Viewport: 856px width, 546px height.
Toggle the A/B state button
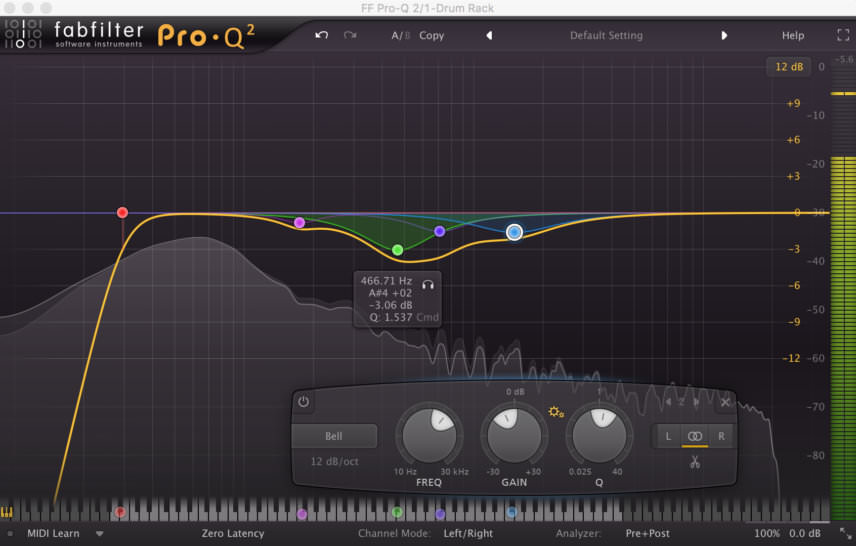tap(400, 35)
